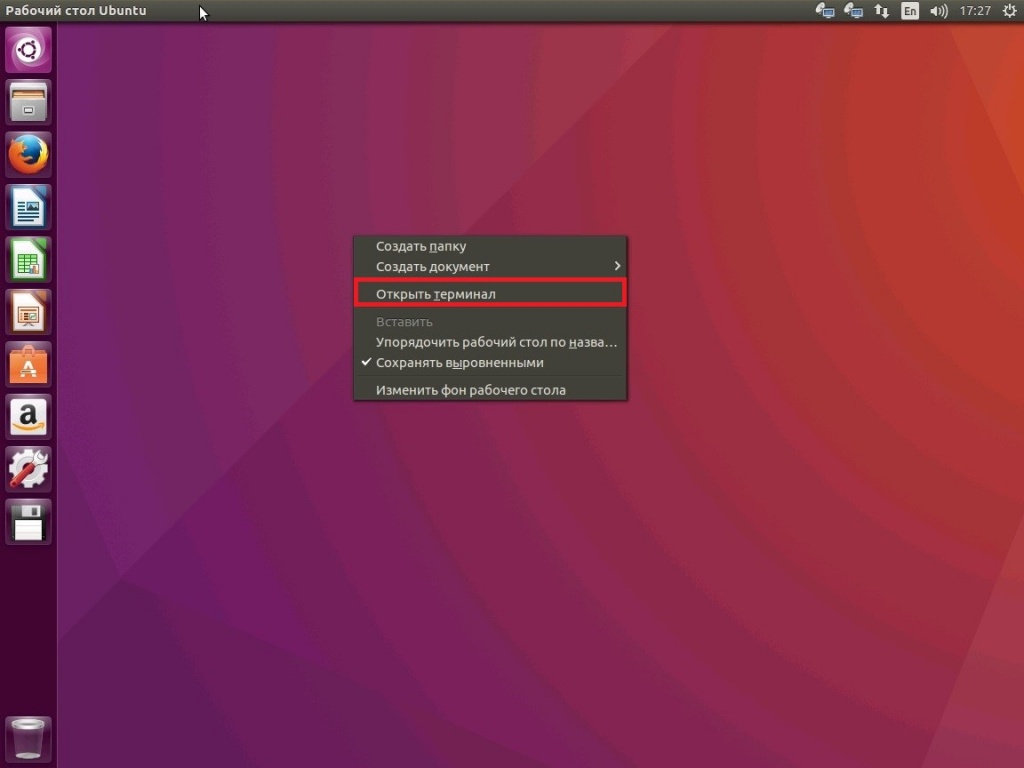This screenshot has height=768, width=1024.
Task: Launch the Files manager from the dock
Action: (28, 102)
